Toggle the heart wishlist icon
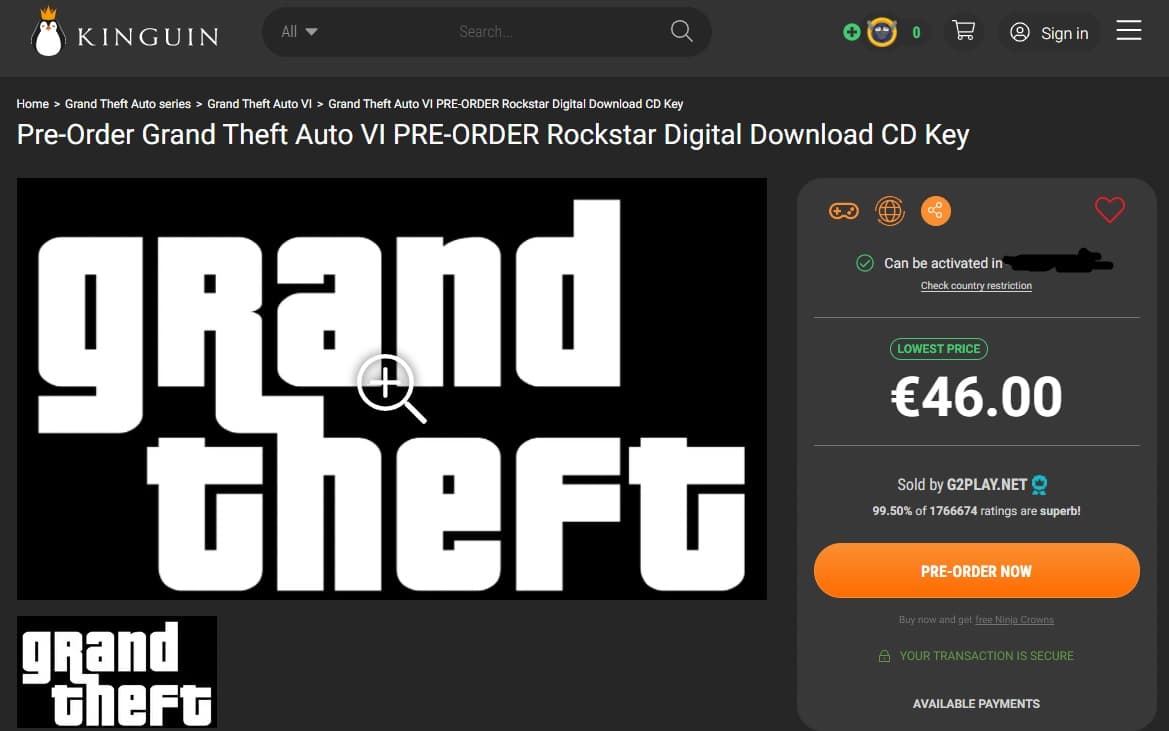 (x=1109, y=209)
